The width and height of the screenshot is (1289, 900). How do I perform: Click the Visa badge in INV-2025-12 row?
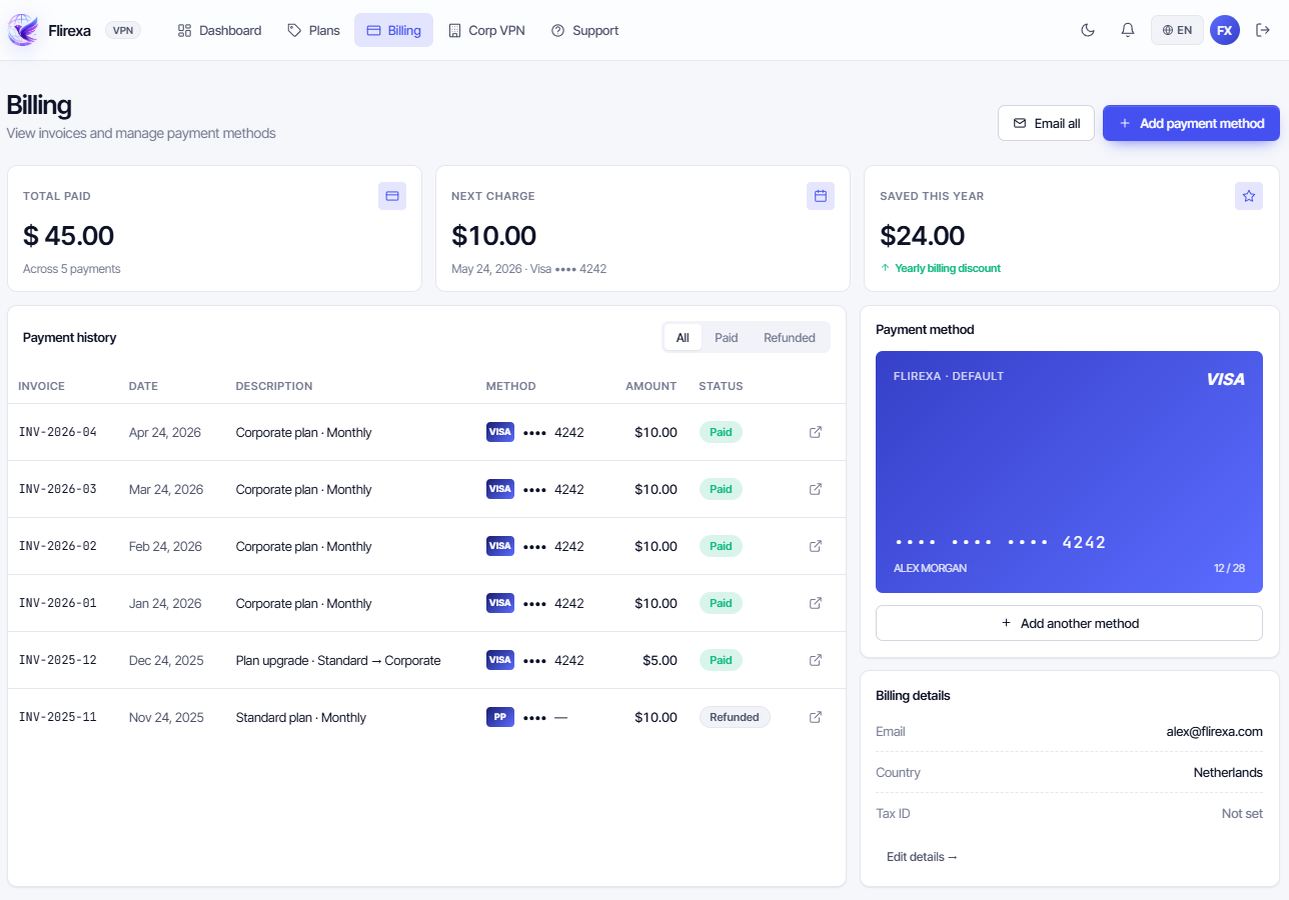click(x=500, y=660)
